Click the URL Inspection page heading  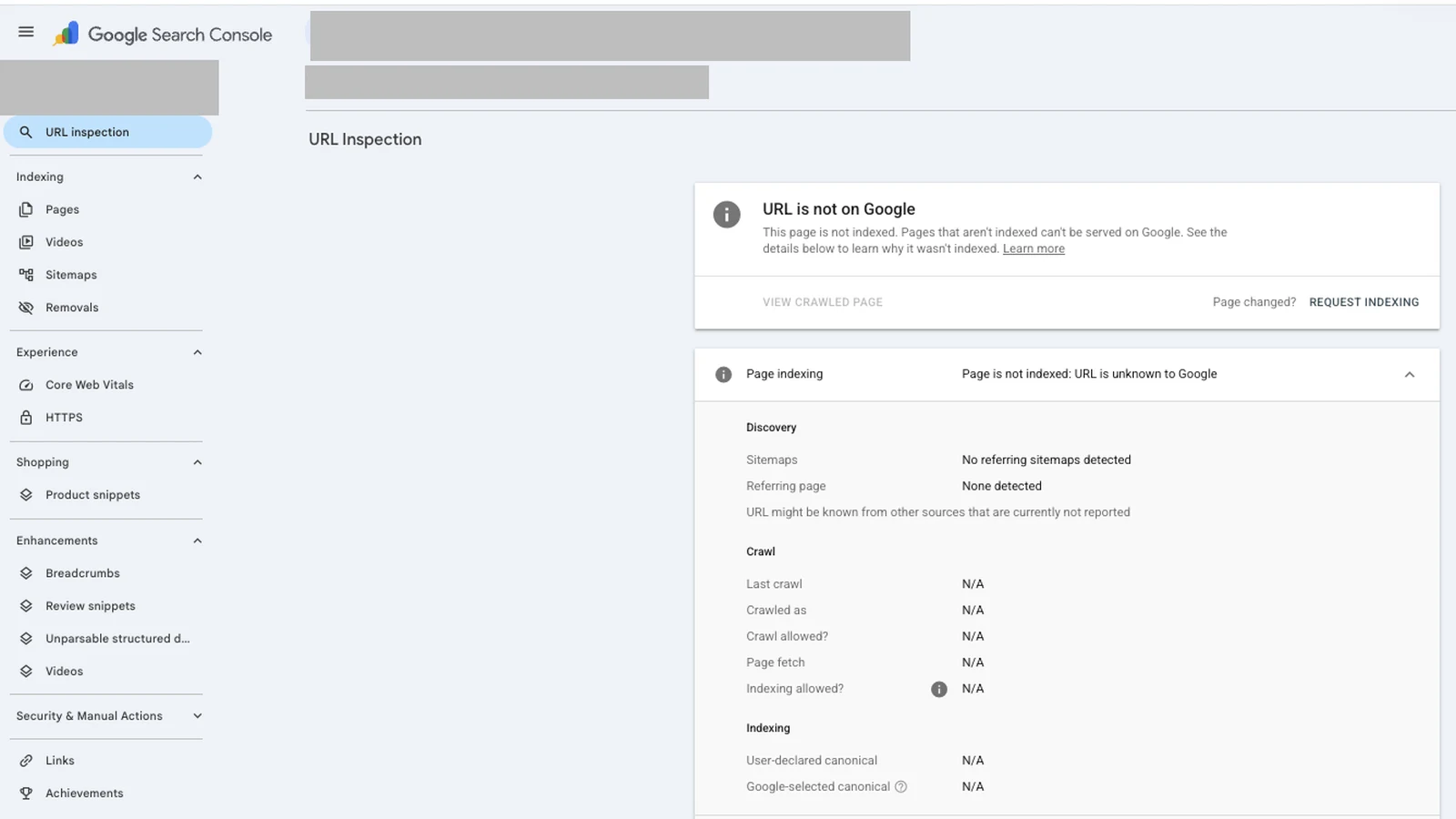(365, 139)
